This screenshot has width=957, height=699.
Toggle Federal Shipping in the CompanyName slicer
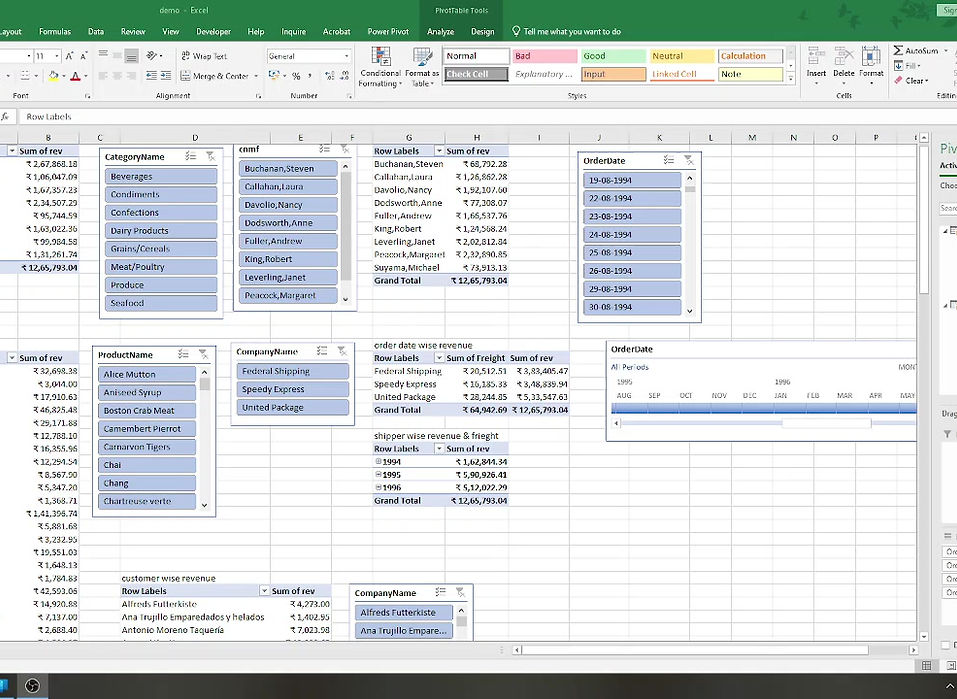tap(292, 371)
